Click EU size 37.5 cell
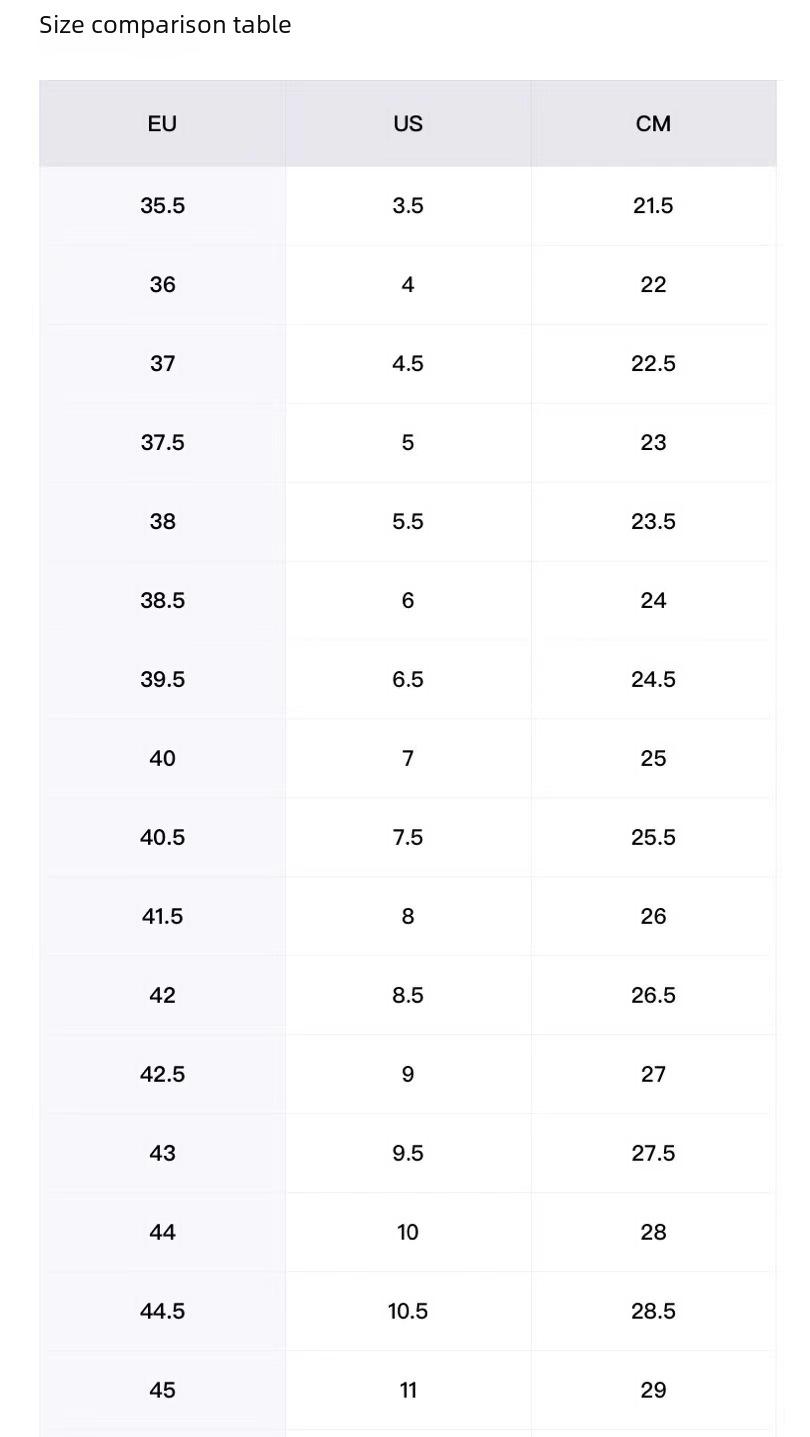 pyautogui.click(x=162, y=443)
